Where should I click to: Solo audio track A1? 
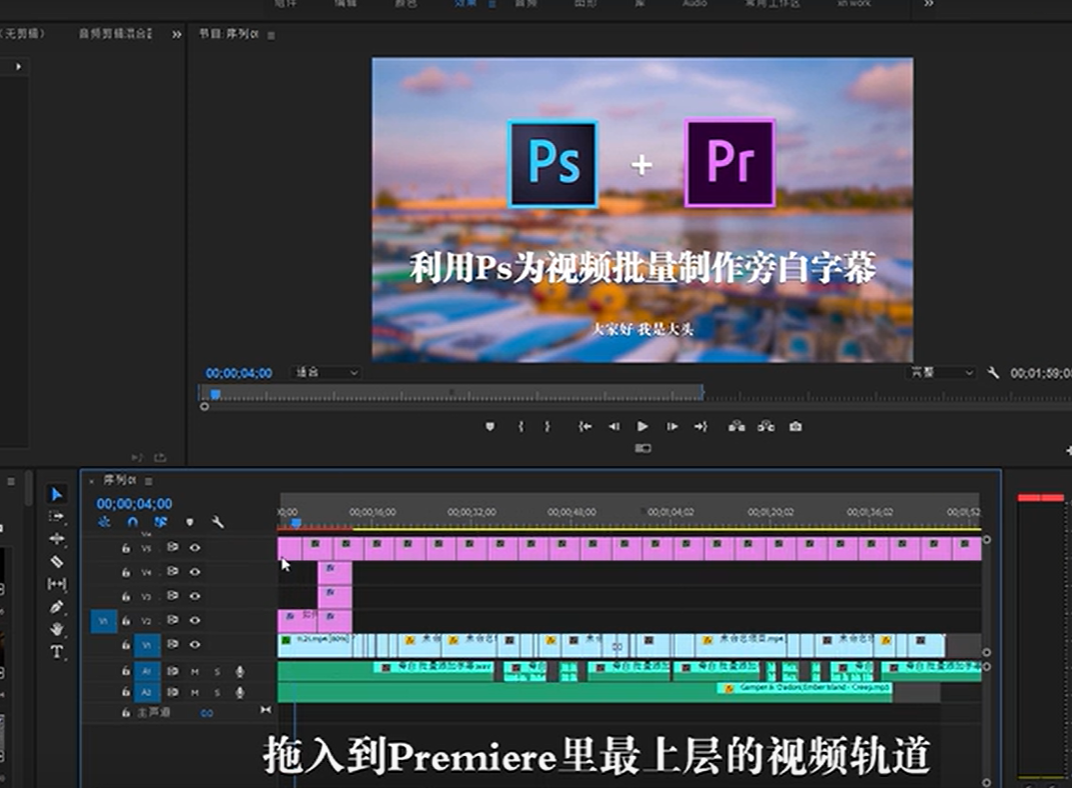[x=217, y=672]
